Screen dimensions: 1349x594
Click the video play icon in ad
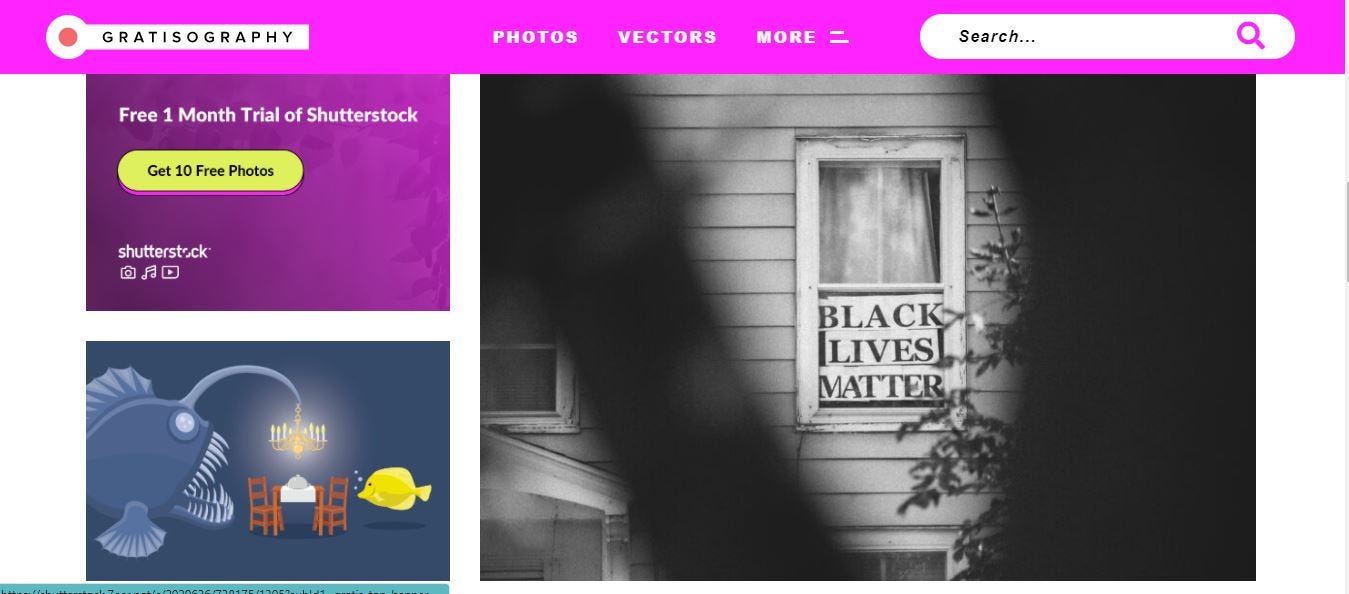tap(170, 272)
